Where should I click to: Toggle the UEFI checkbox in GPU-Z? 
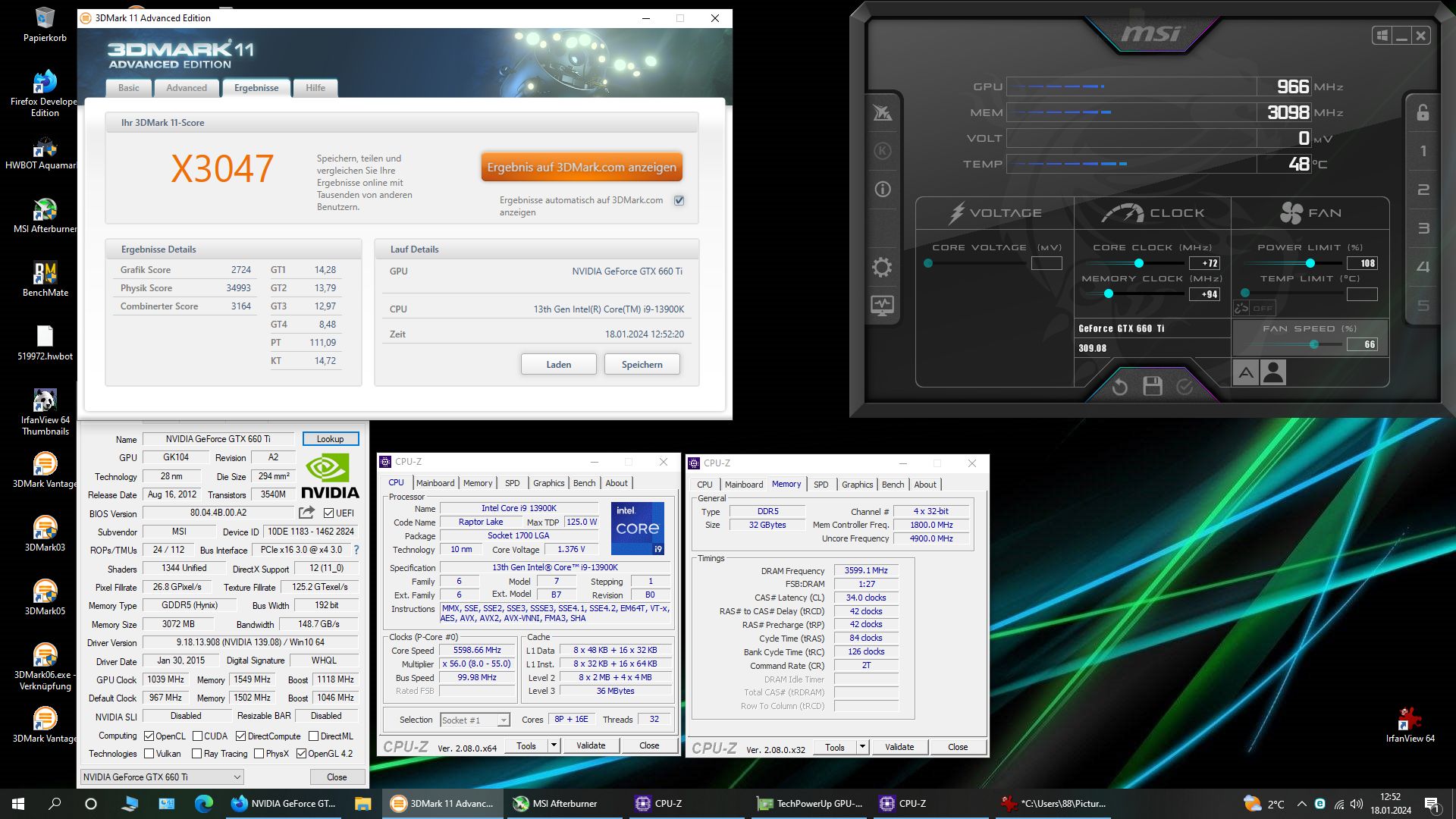(x=329, y=513)
